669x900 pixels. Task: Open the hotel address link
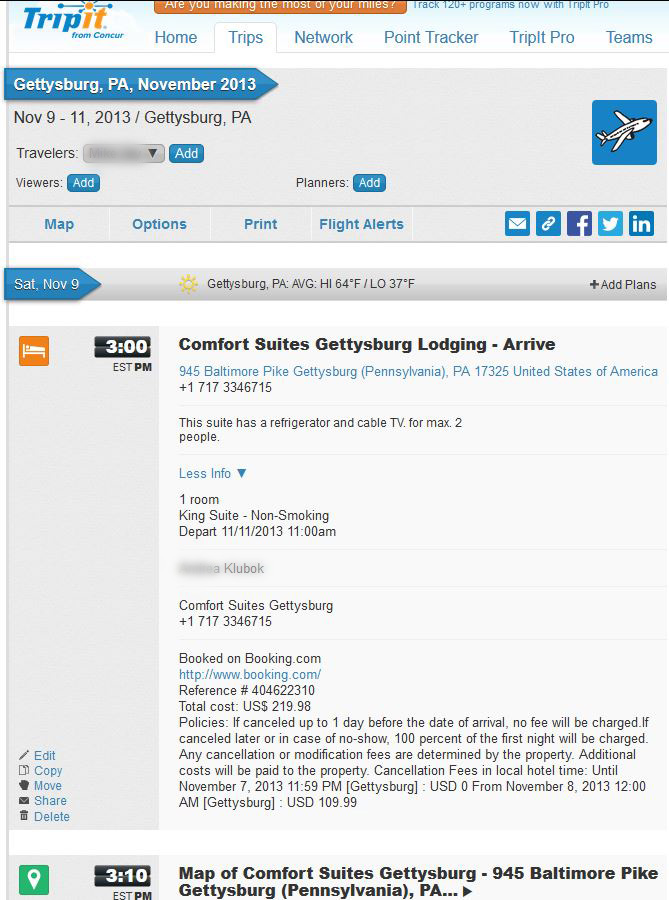pos(418,371)
